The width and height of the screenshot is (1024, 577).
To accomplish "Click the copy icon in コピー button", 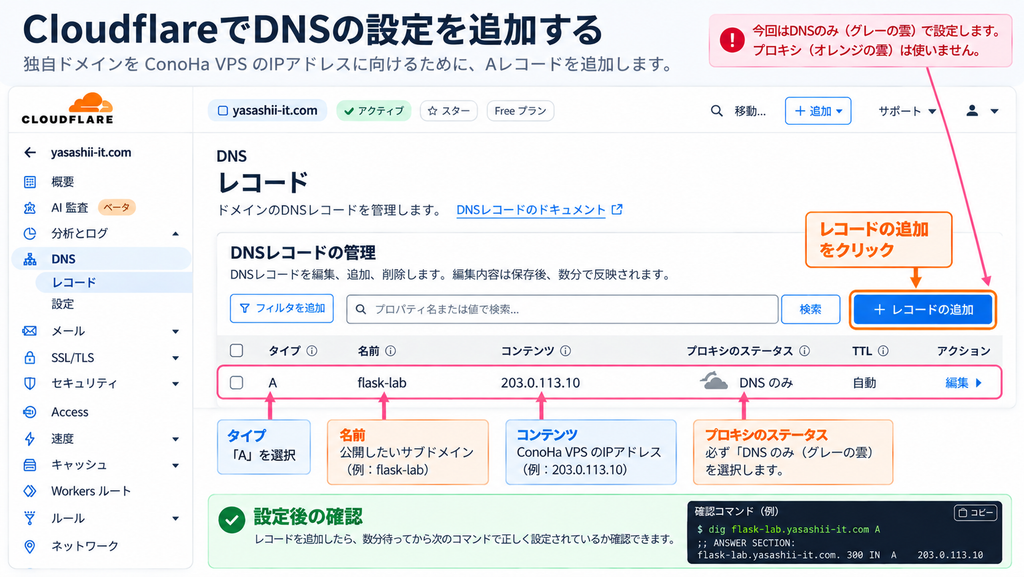I will tap(963, 512).
